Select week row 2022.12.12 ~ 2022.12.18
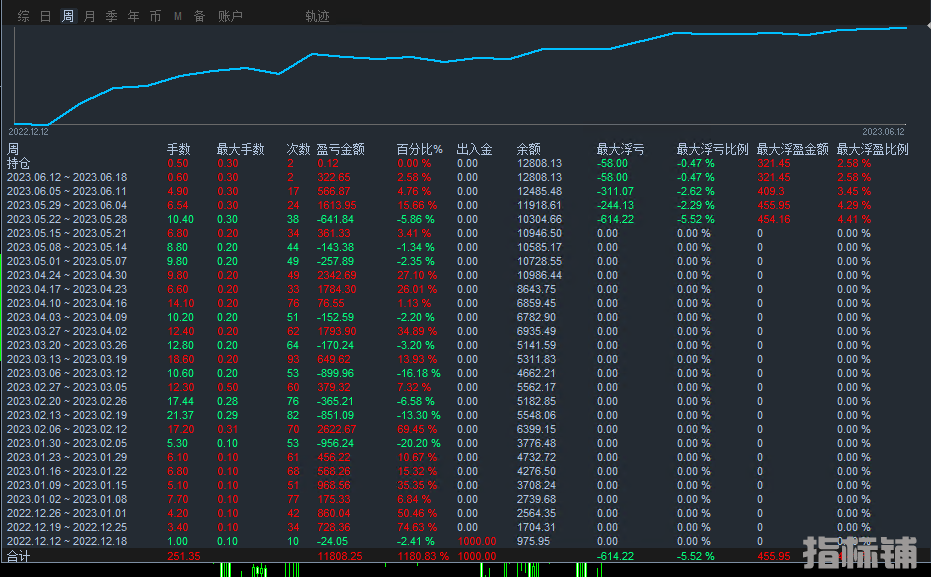Screen dimensions: 931x577 tap(67, 541)
